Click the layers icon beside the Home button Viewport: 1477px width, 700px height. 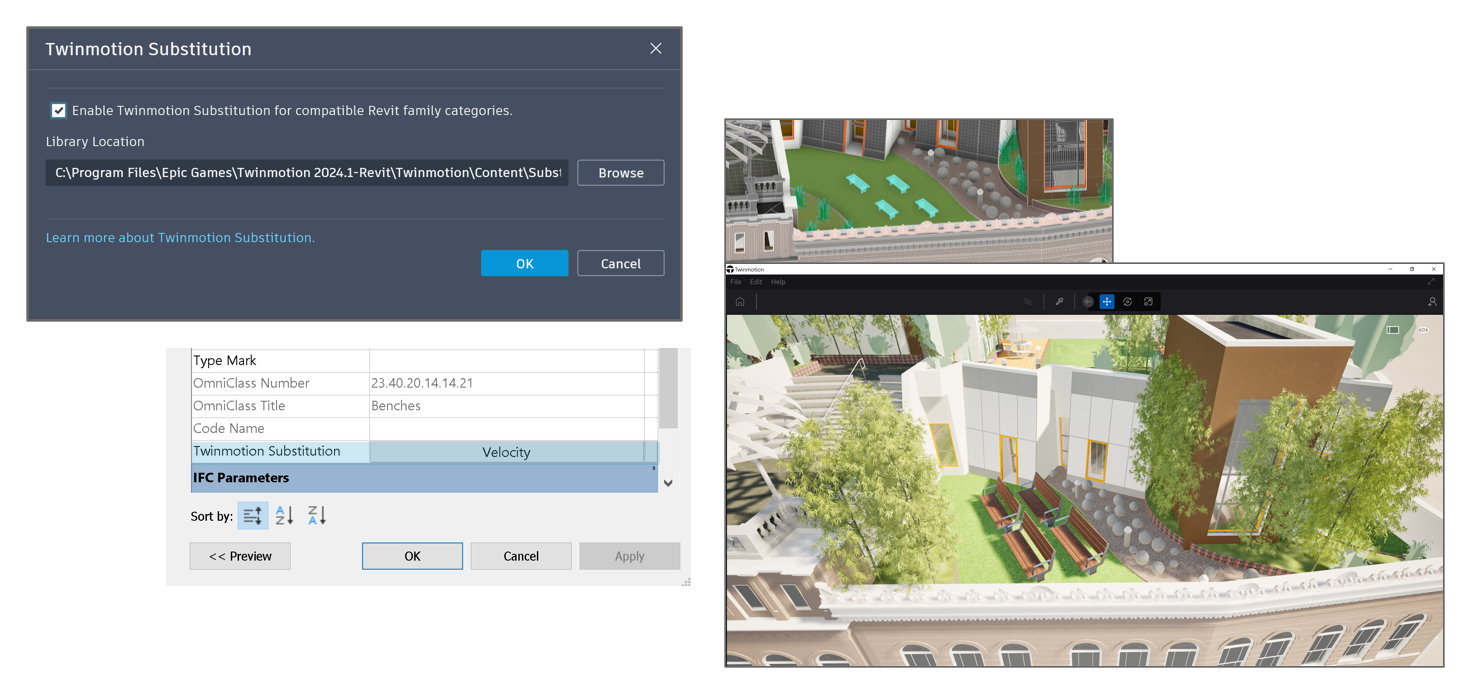point(1027,301)
